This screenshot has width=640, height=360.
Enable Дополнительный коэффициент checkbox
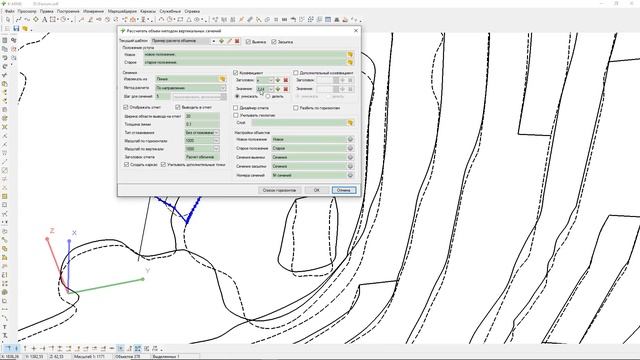click(x=296, y=73)
